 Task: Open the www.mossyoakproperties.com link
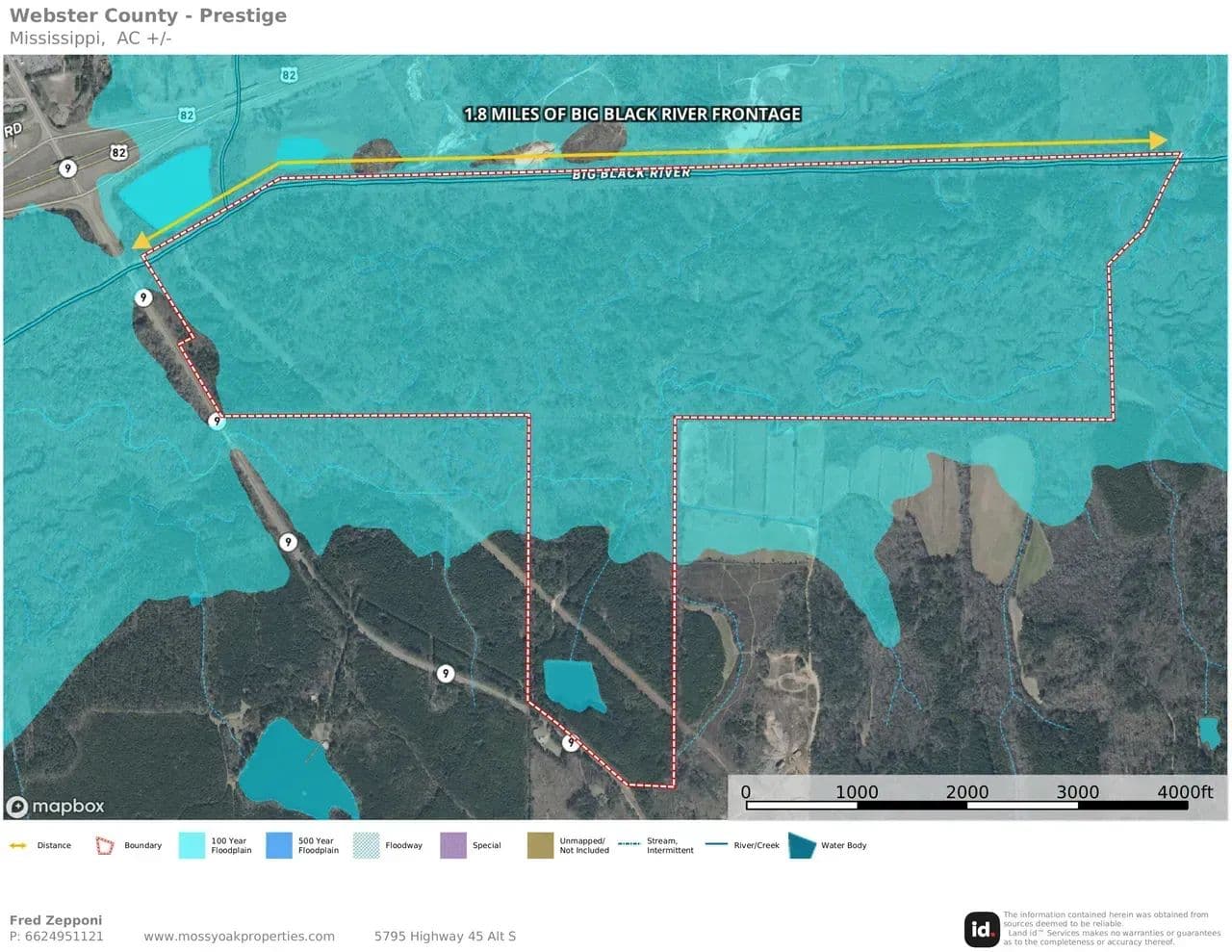pyautogui.click(x=239, y=936)
